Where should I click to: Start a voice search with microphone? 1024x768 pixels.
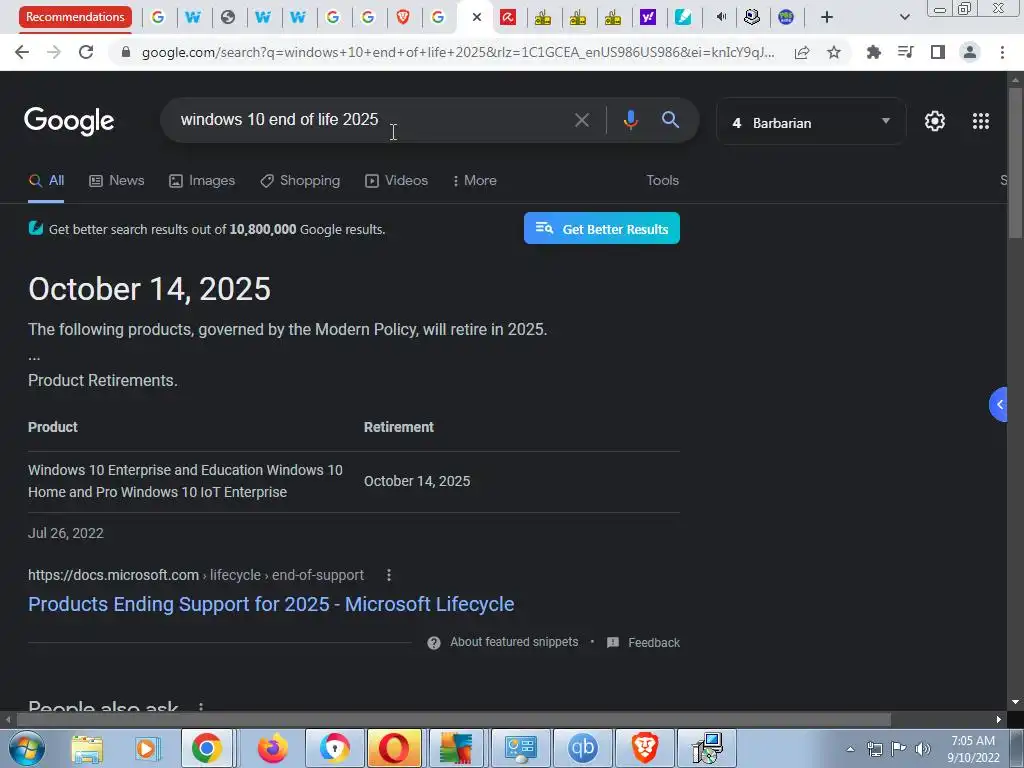point(630,120)
